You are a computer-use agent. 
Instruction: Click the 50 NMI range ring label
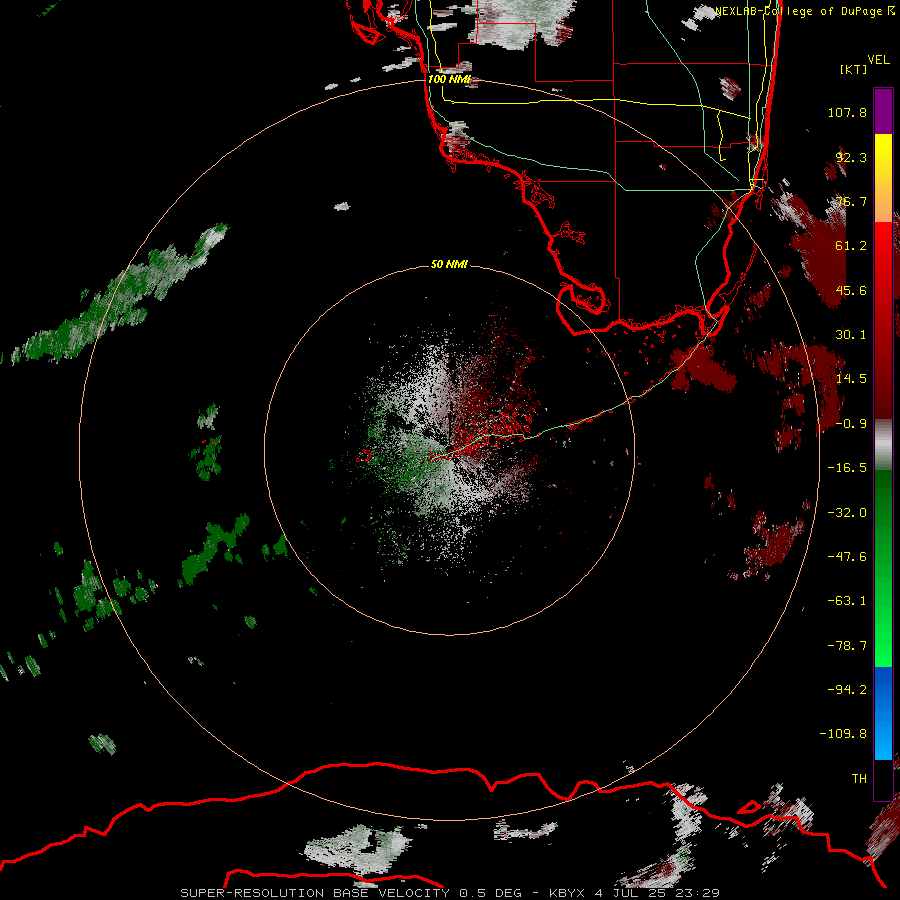pos(449,265)
